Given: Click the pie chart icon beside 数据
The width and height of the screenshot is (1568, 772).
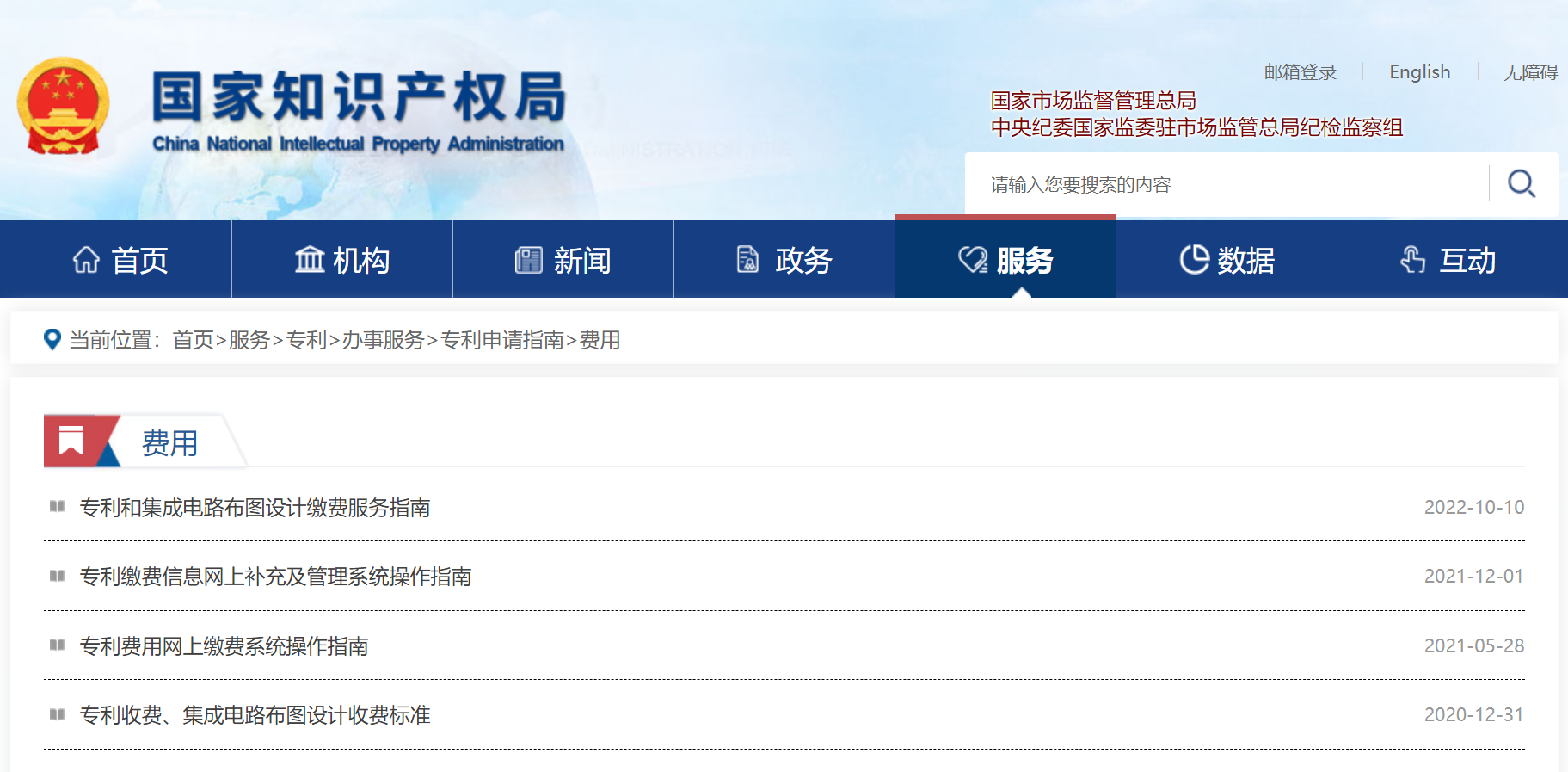Looking at the screenshot, I should [1194, 259].
